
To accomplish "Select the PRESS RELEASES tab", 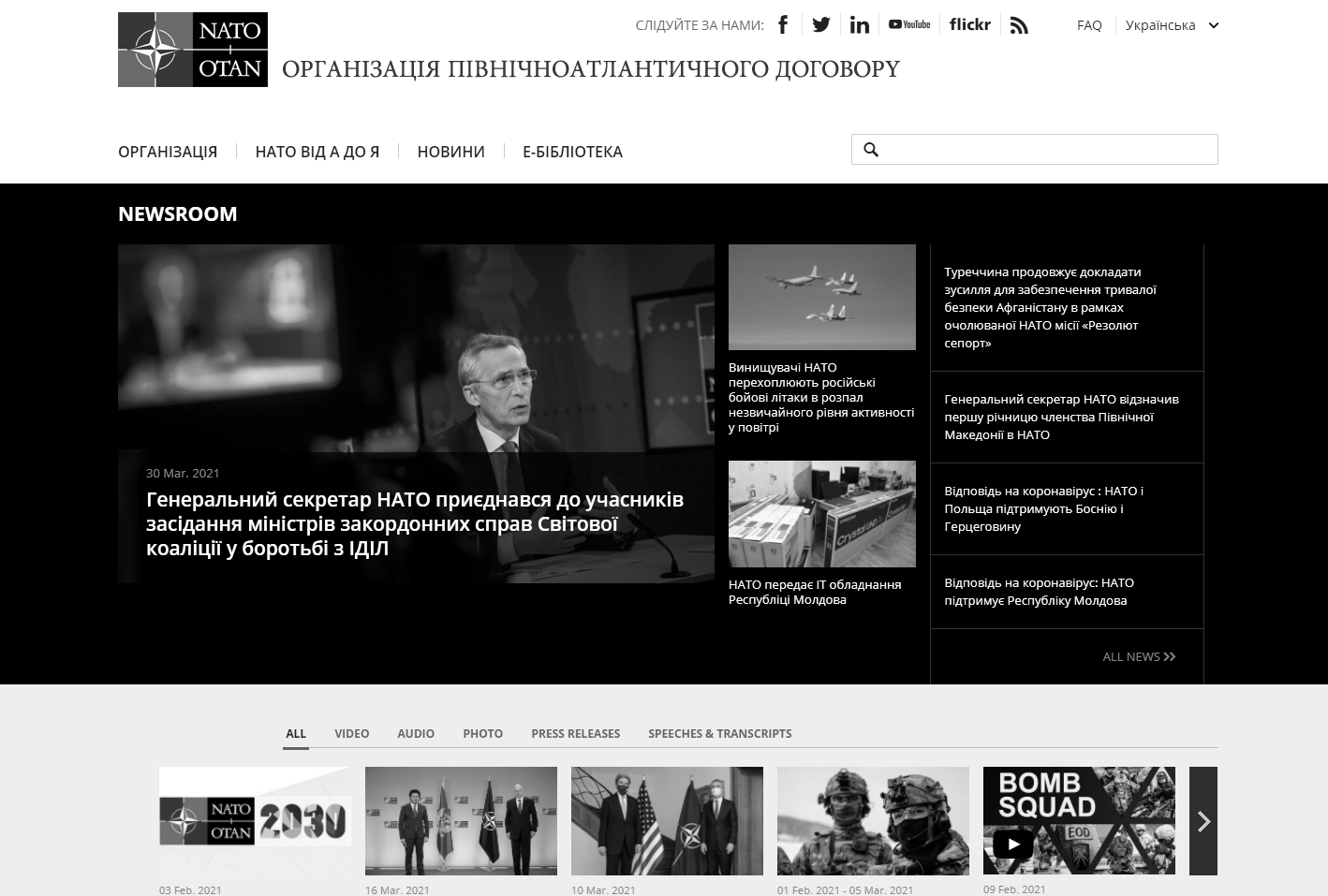I will 576,734.
